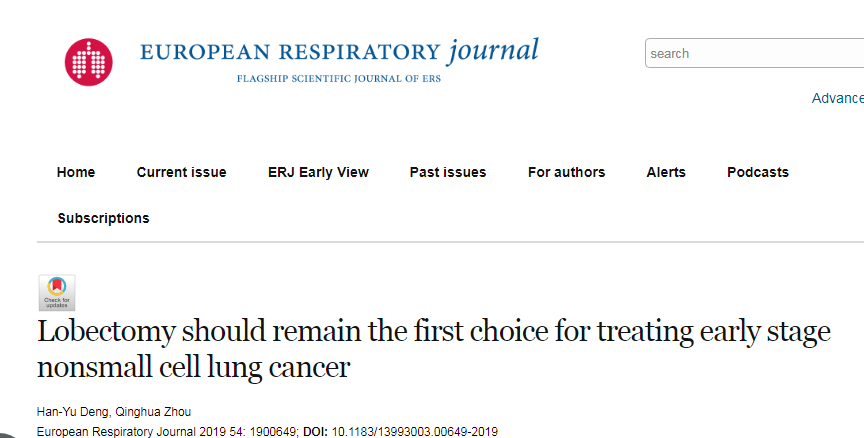Open the Current issue menu item

[181, 172]
